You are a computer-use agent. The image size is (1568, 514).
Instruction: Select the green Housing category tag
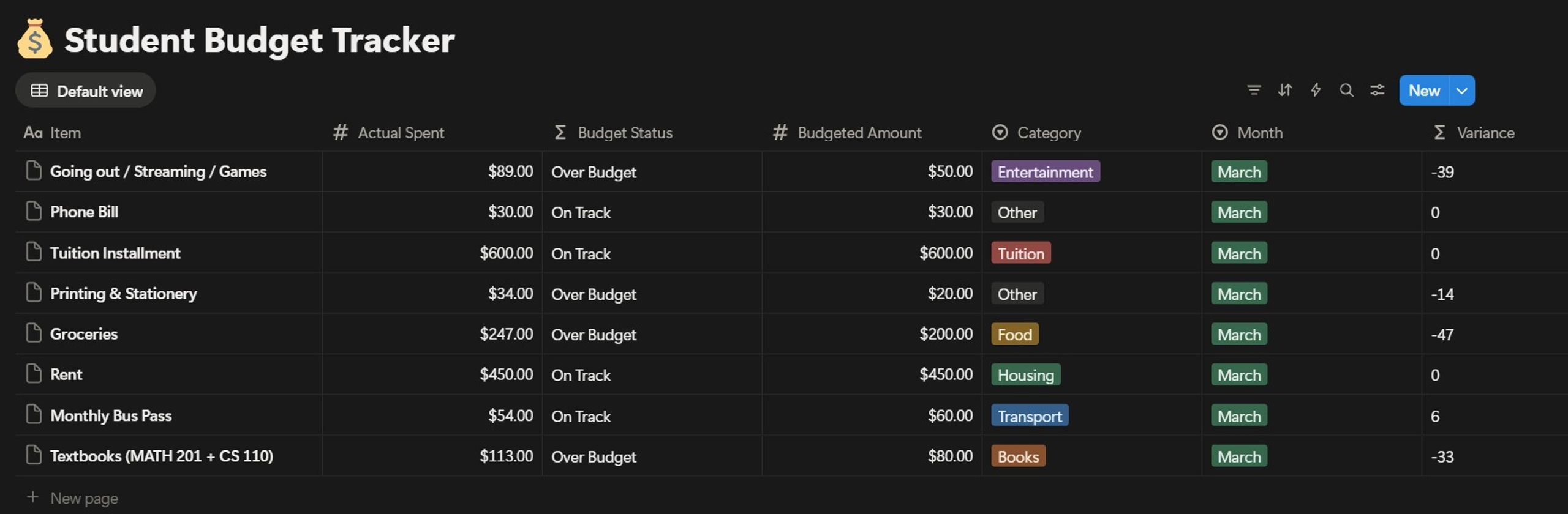point(1026,374)
